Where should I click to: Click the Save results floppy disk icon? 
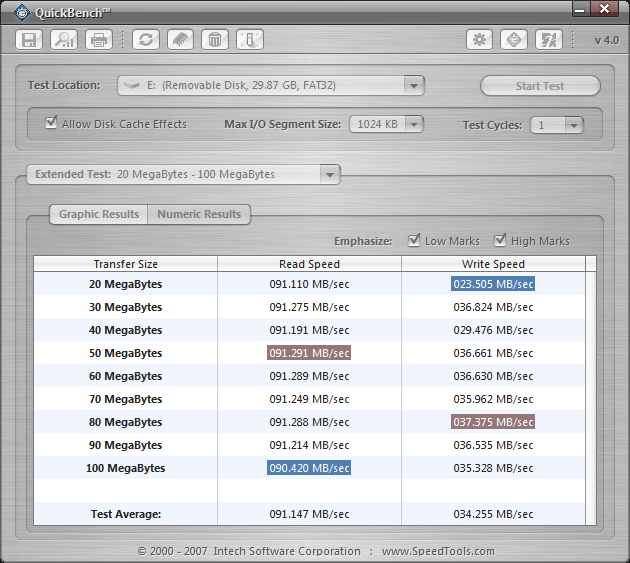pyautogui.click(x=30, y=40)
